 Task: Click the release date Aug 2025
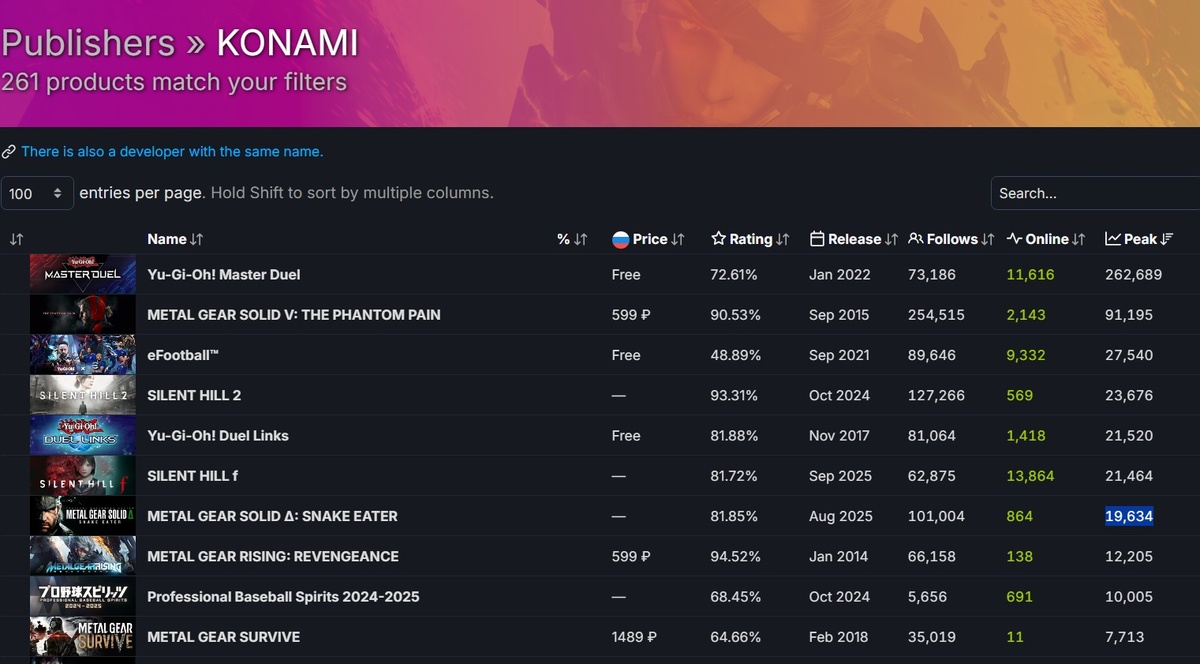click(x=841, y=516)
